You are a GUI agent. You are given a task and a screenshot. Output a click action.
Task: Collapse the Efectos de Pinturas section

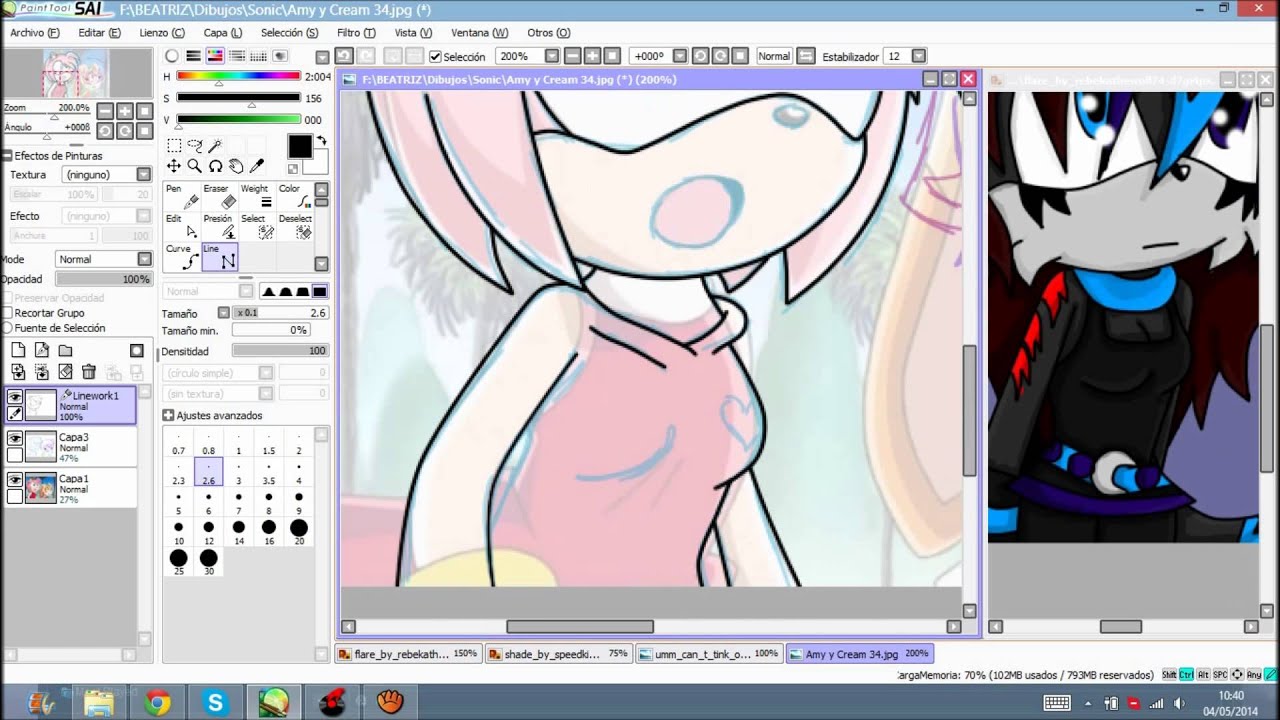pos(7,156)
